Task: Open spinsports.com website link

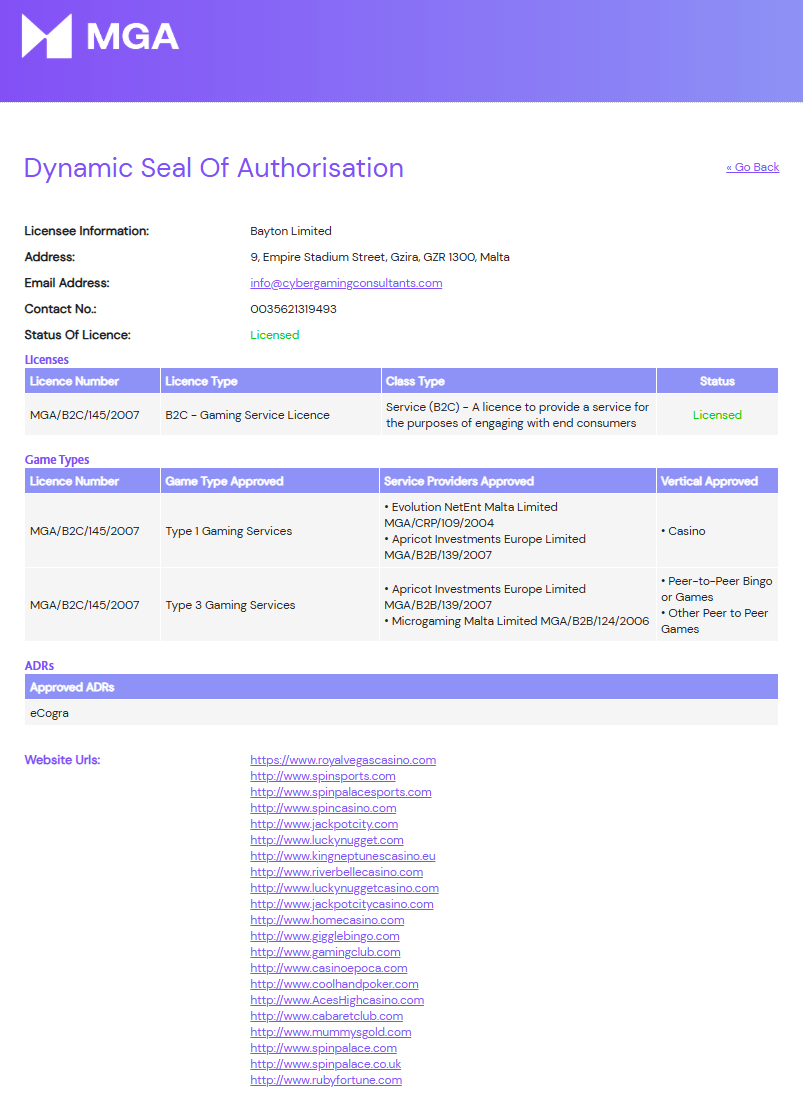Action: point(323,776)
